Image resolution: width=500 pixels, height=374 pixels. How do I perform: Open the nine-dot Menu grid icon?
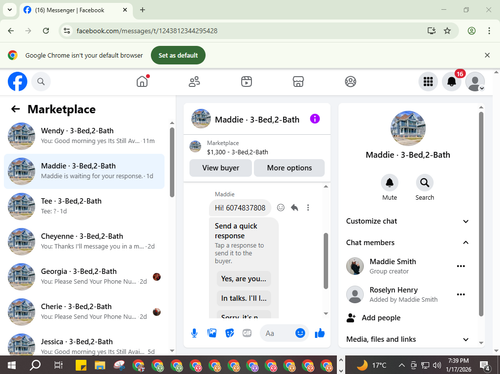pyautogui.click(x=428, y=81)
